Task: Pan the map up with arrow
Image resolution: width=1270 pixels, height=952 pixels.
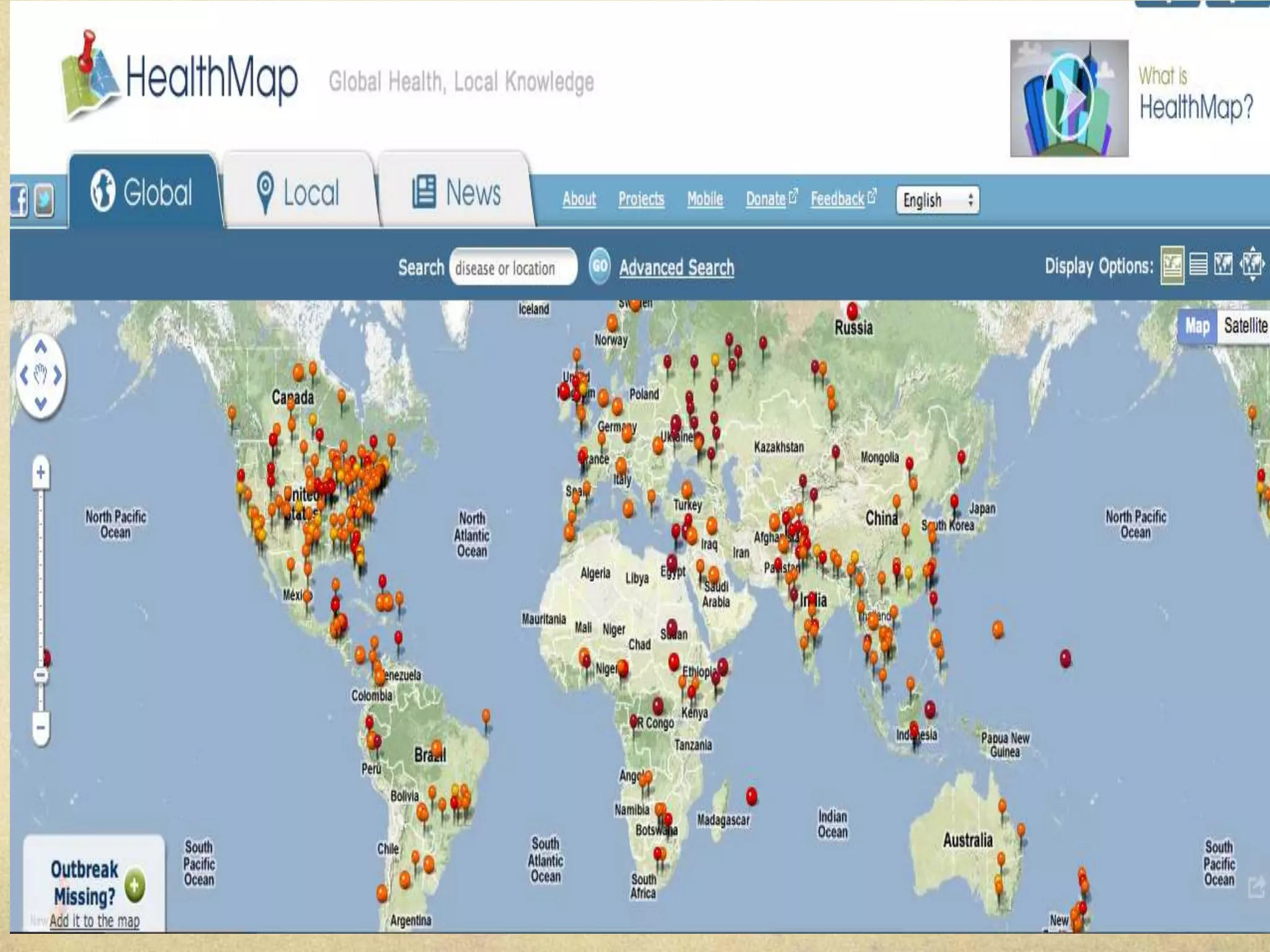Action: point(41,348)
